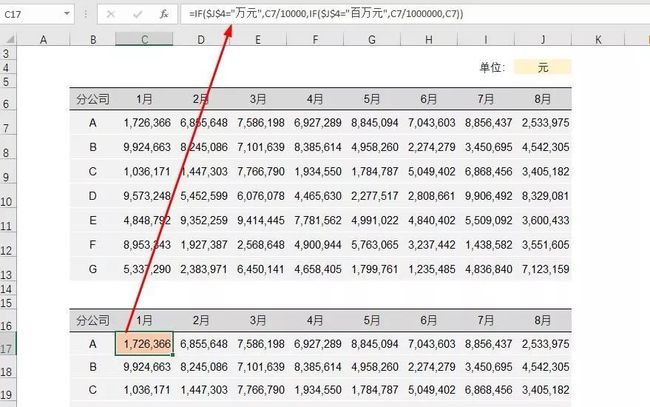
Task: Select column E header
Action: click(x=258, y=39)
